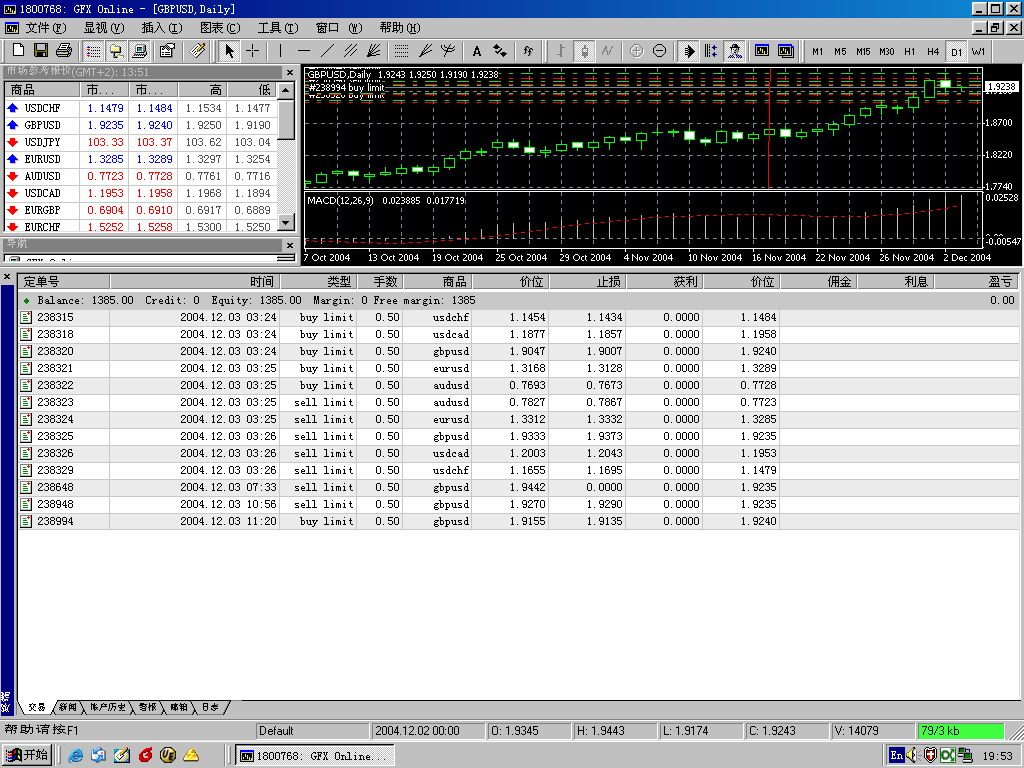
Task: Open the Expert Advisors icon
Action: click(x=735, y=51)
